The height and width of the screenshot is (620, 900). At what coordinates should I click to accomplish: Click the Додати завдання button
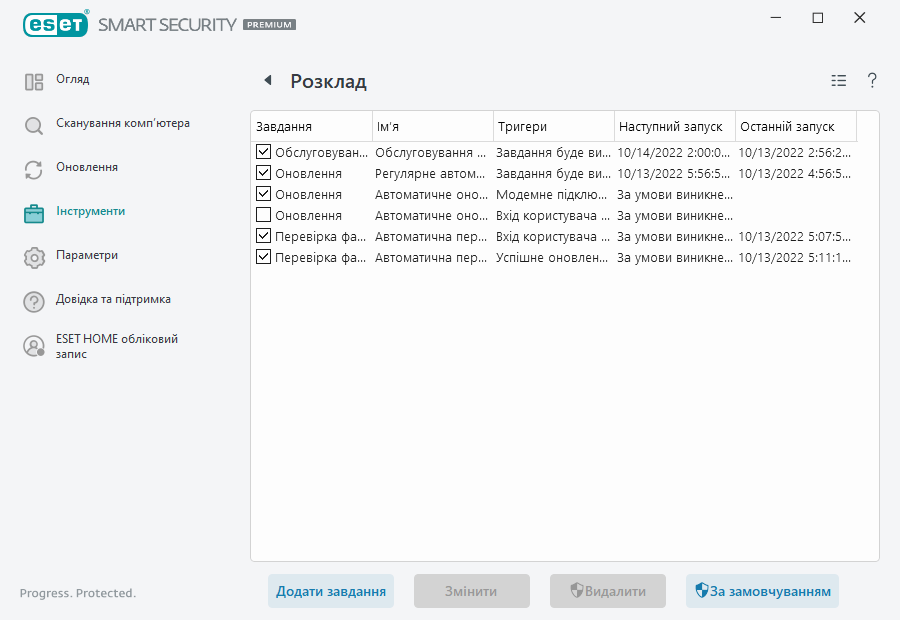[x=330, y=591]
